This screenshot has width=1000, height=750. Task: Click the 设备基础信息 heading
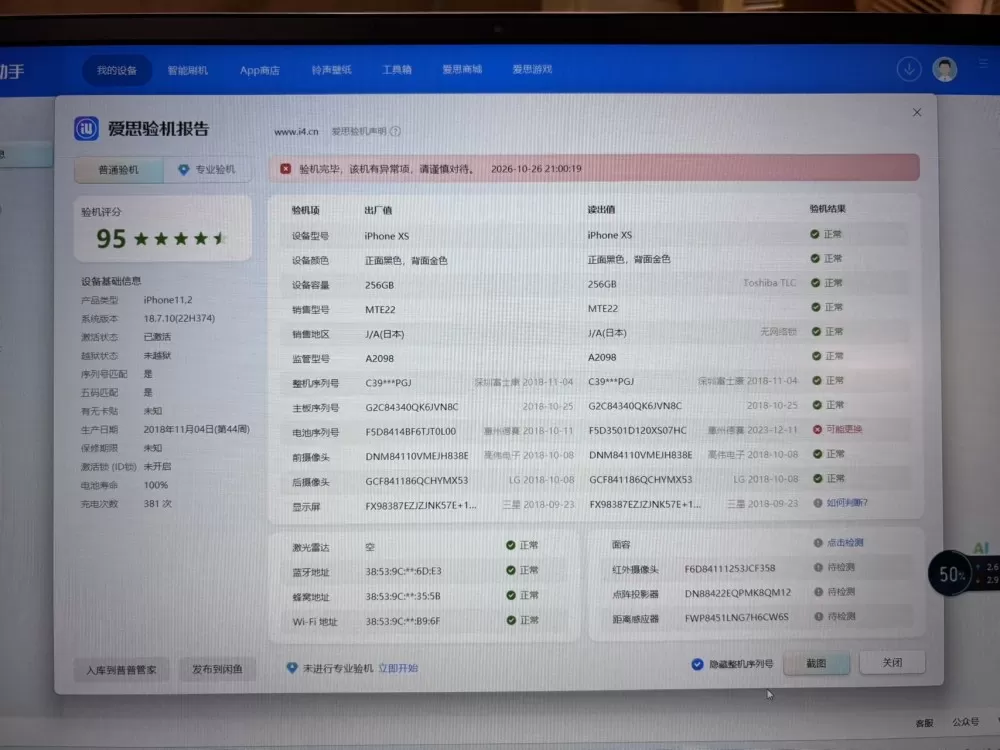(x=111, y=281)
